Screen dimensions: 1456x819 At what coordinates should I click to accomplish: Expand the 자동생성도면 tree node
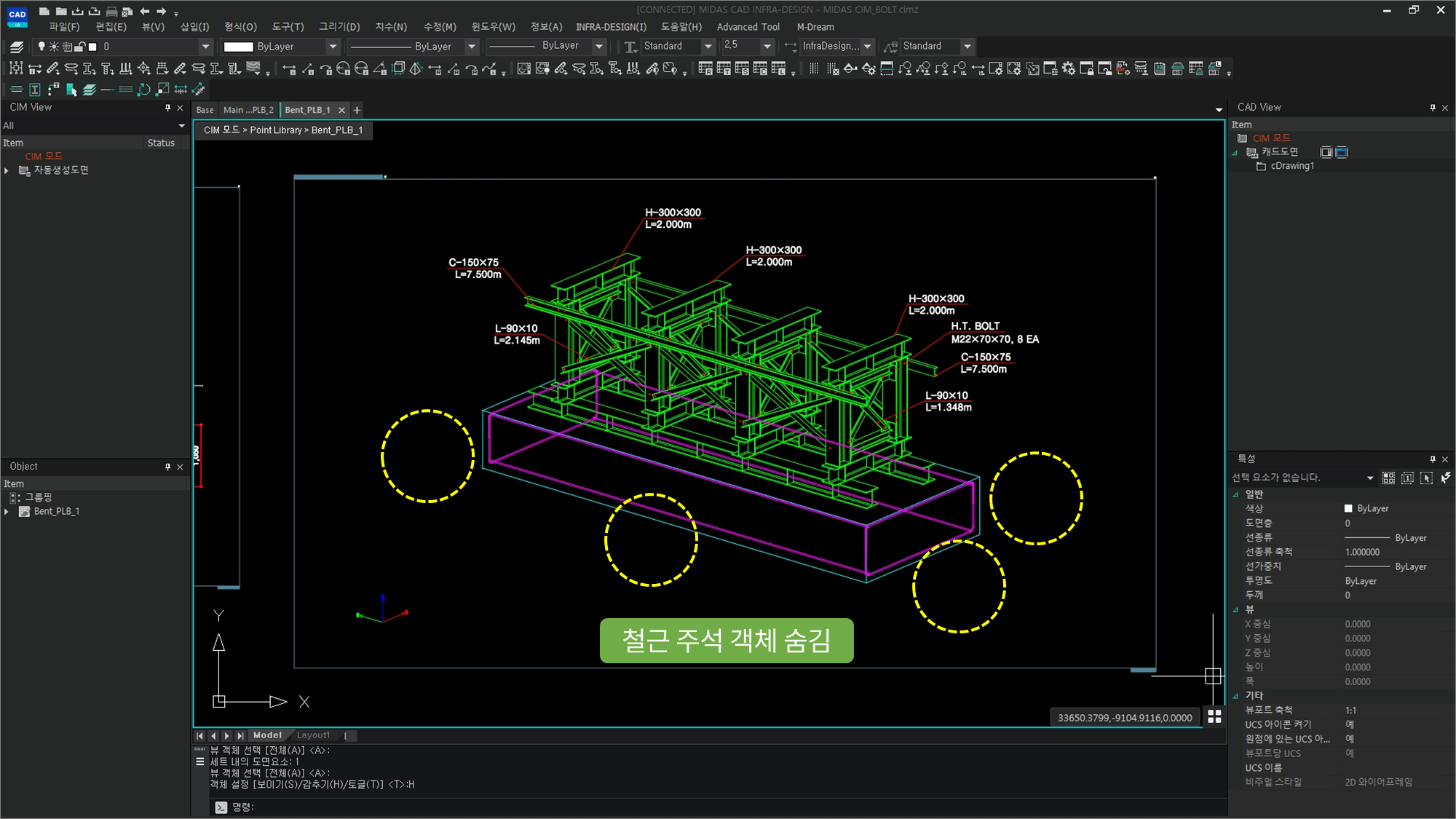point(7,170)
